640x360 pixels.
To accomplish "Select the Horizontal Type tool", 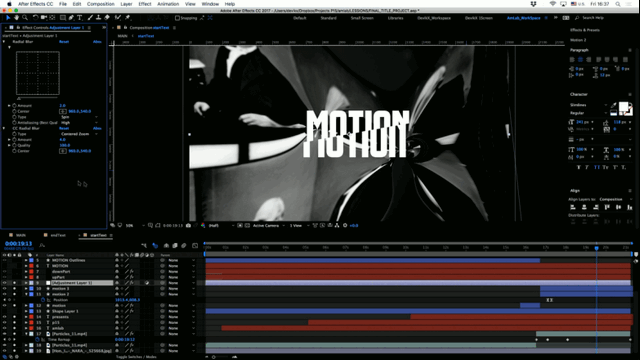I will tap(80, 18).
